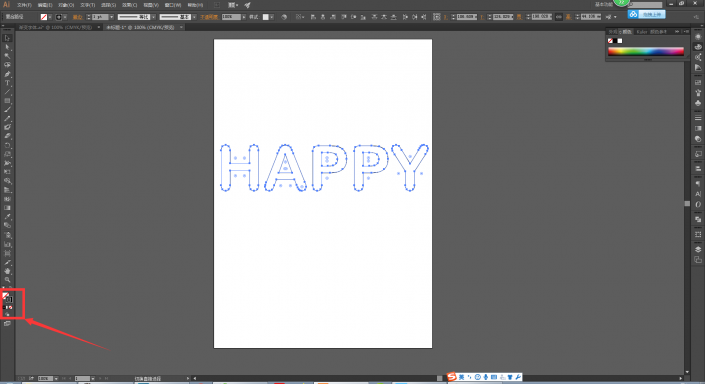This screenshot has height=384, width=705.
Task: Open the Layers panel icon
Action: 698,250
